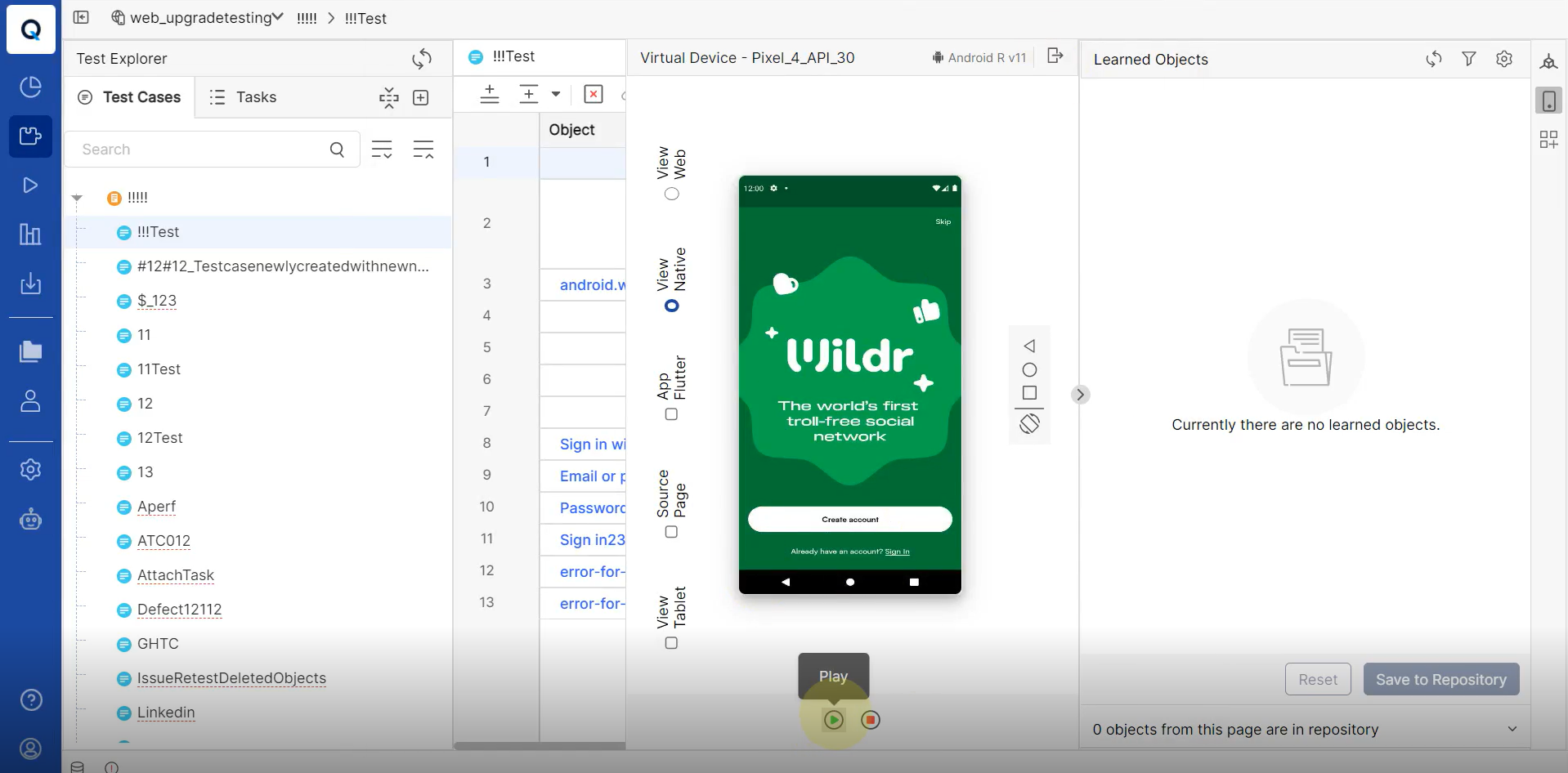Screen dimensions: 1568x773
Task: Select the Web View radio button
Action: point(671,194)
